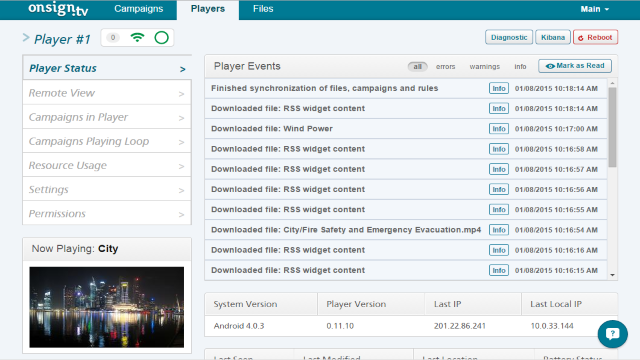This screenshot has width=640, height=360.
Task: Open the Main account dropdown
Action: (595, 9)
